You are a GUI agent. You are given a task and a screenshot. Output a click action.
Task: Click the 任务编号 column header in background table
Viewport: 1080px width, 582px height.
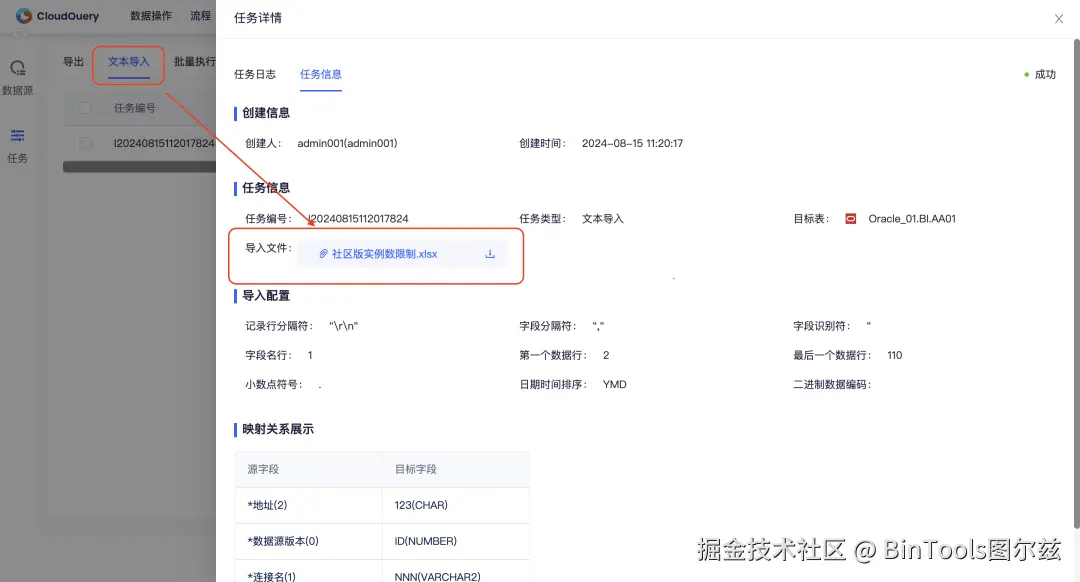pos(134,108)
